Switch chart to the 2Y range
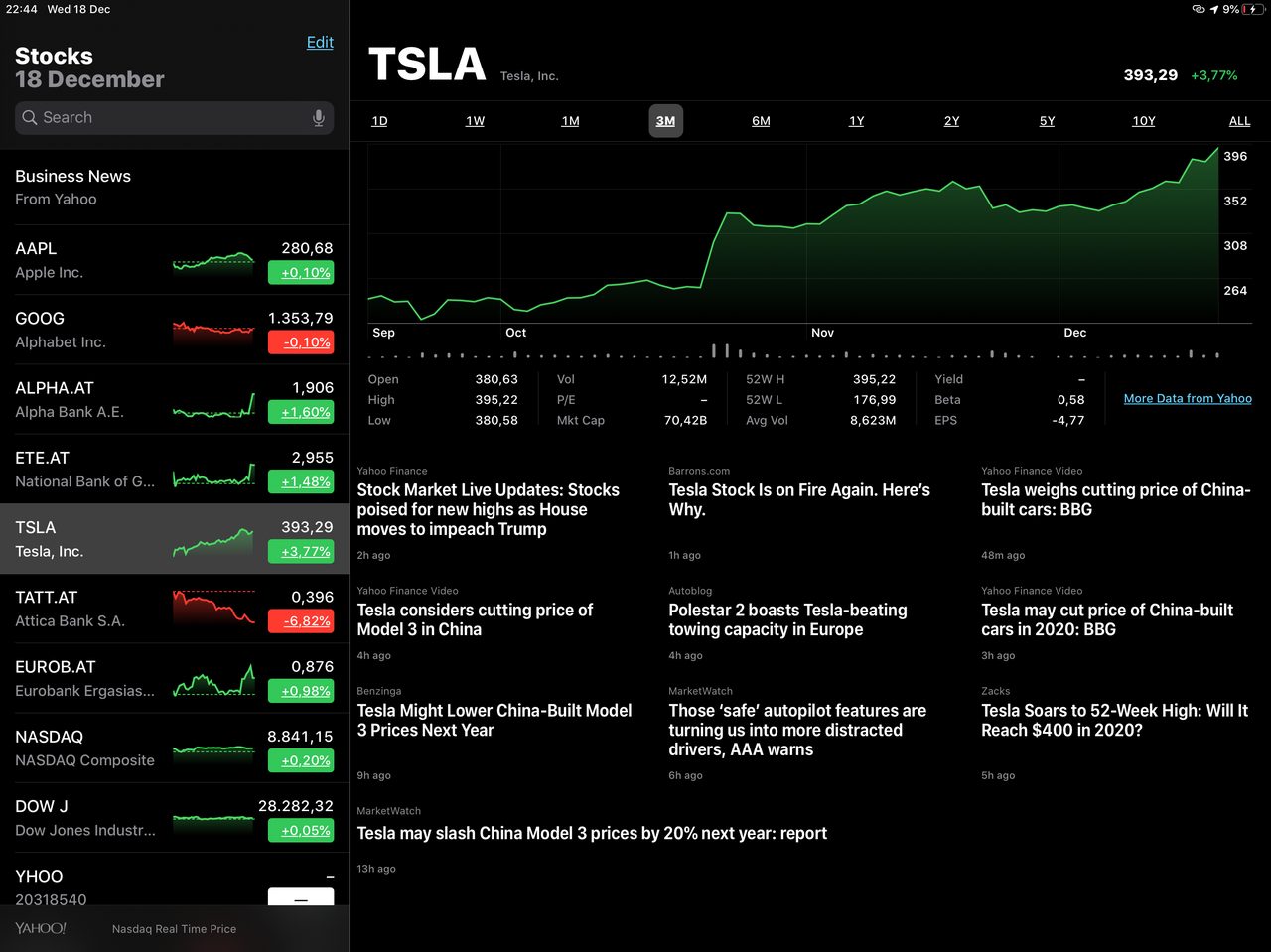The height and width of the screenshot is (952, 1271). click(951, 121)
